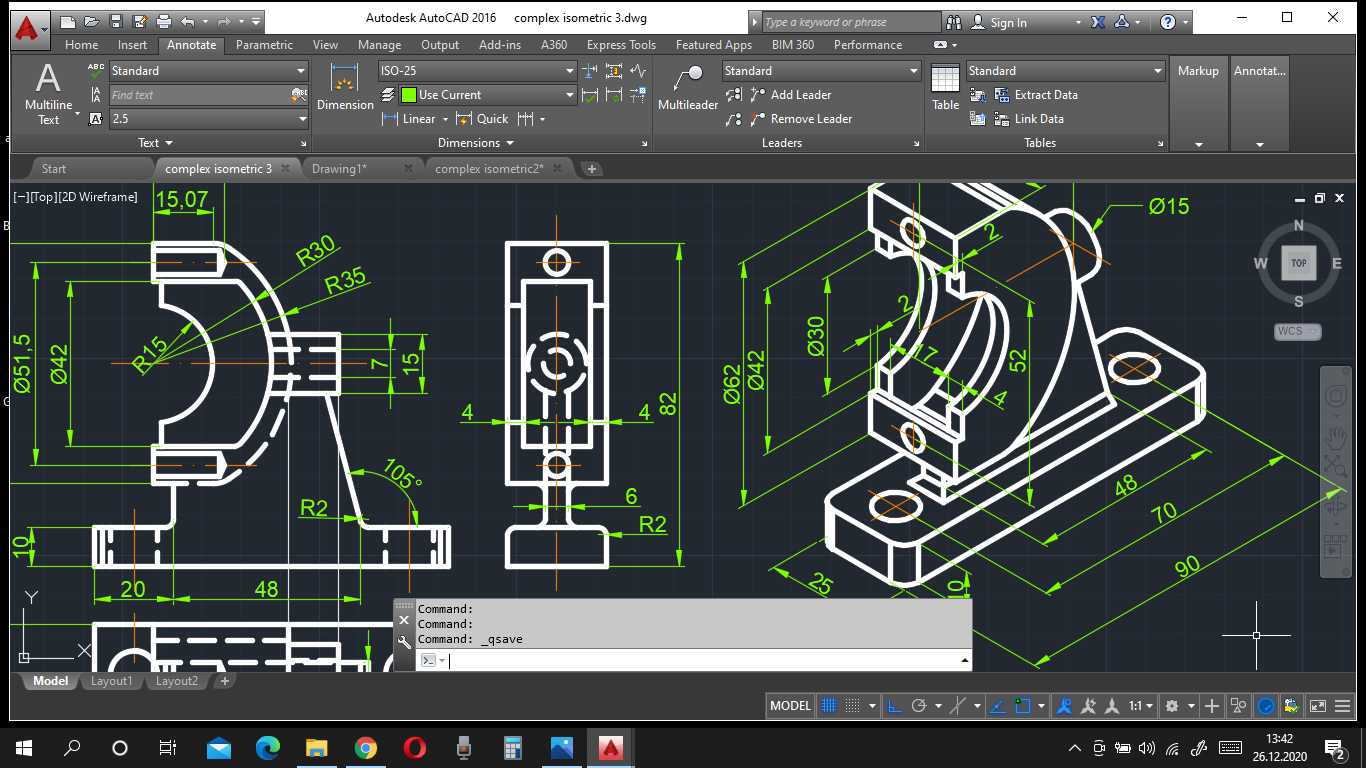1366x768 pixels.
Task: Toggle 2D object snap in status bar
Action: (1022, 706)
